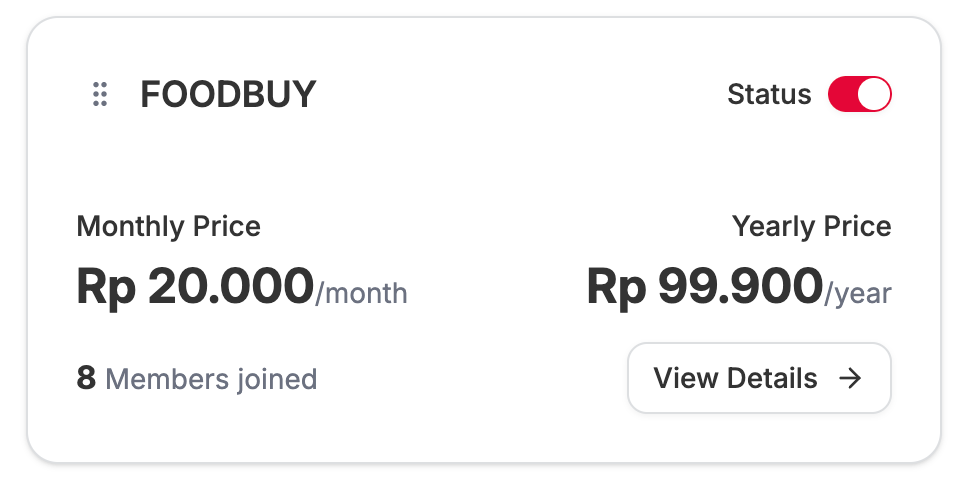Select the FOODBUY plan title
The width and height of the screenshot is (960, 488).
coord(228,94)
